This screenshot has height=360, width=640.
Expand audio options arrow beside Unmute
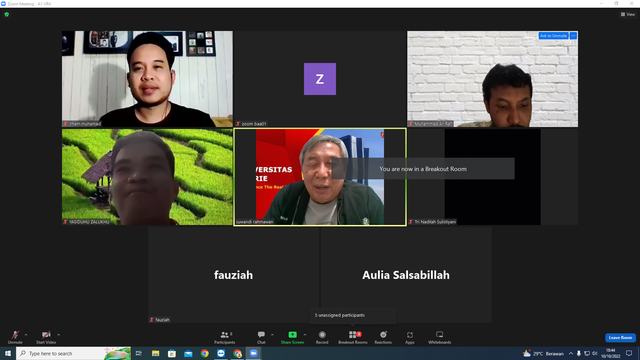click(26, 335)
